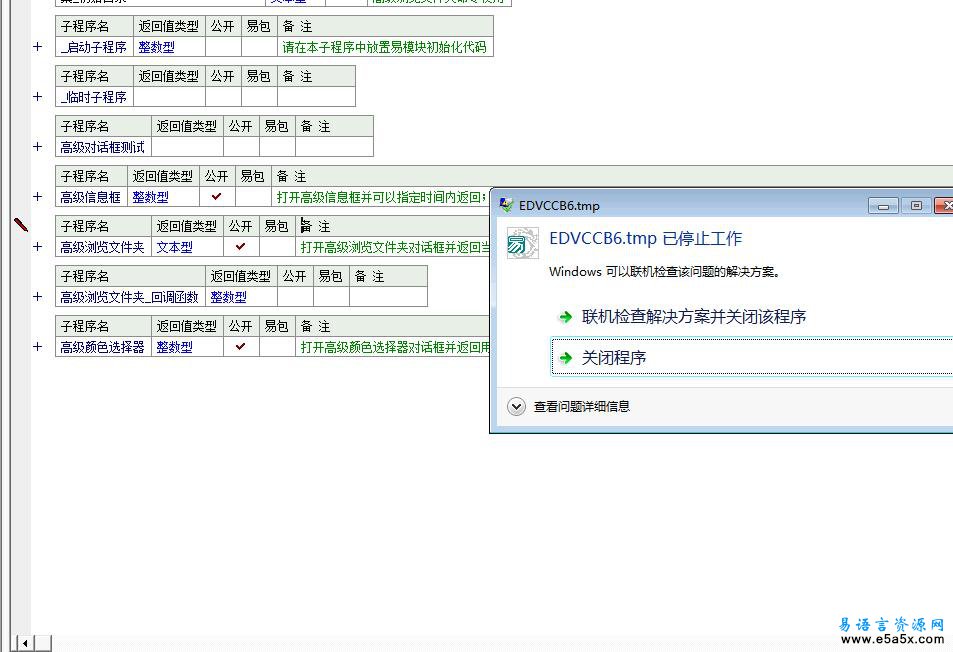Click the crashed app icon in dialog
This screenshot has height=652, width=953.
coord(523,243)
